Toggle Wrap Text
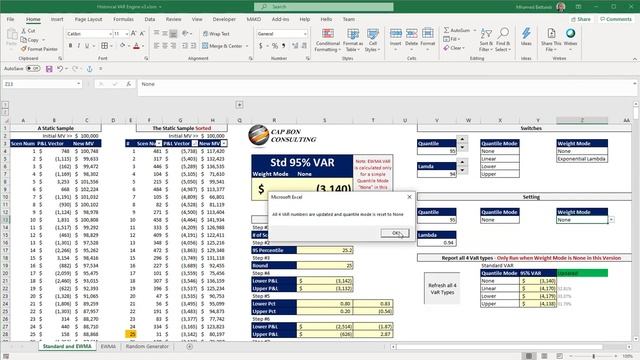Image resolution: width=640 pixels, height=360 pixels. pos(216,33)
